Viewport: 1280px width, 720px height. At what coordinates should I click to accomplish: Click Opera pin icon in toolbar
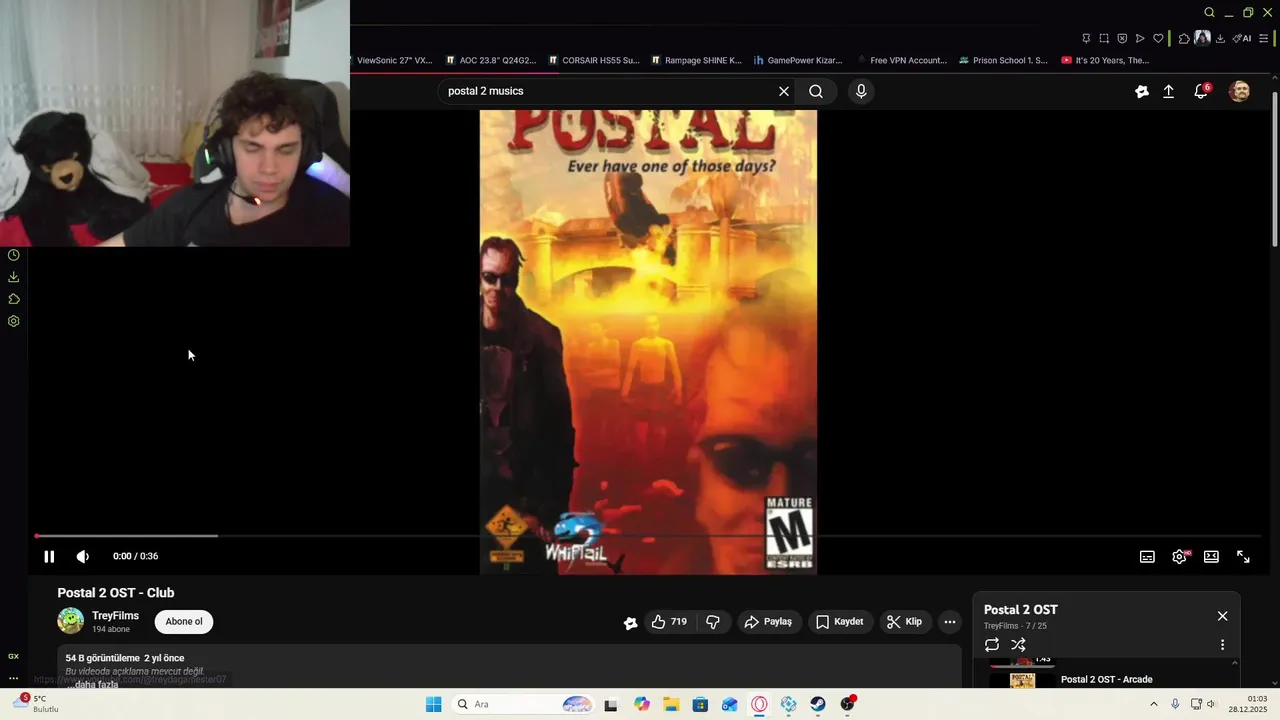pyautogui.click(x=1086, y=38)
